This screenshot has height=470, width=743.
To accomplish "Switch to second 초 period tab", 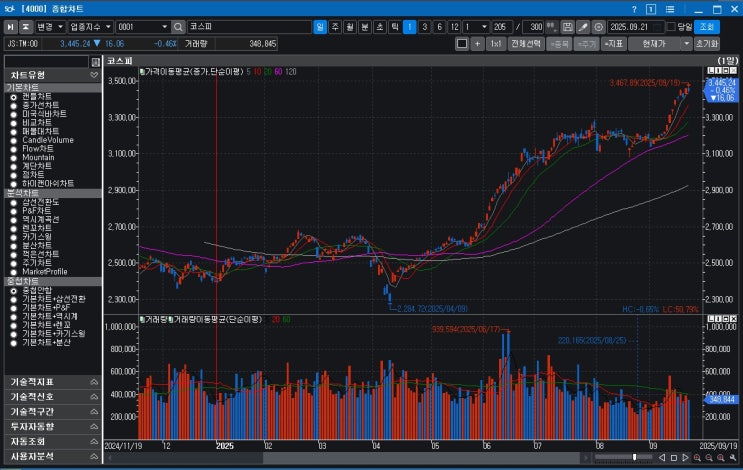I will pyautogui.click(x=380, y=27).
